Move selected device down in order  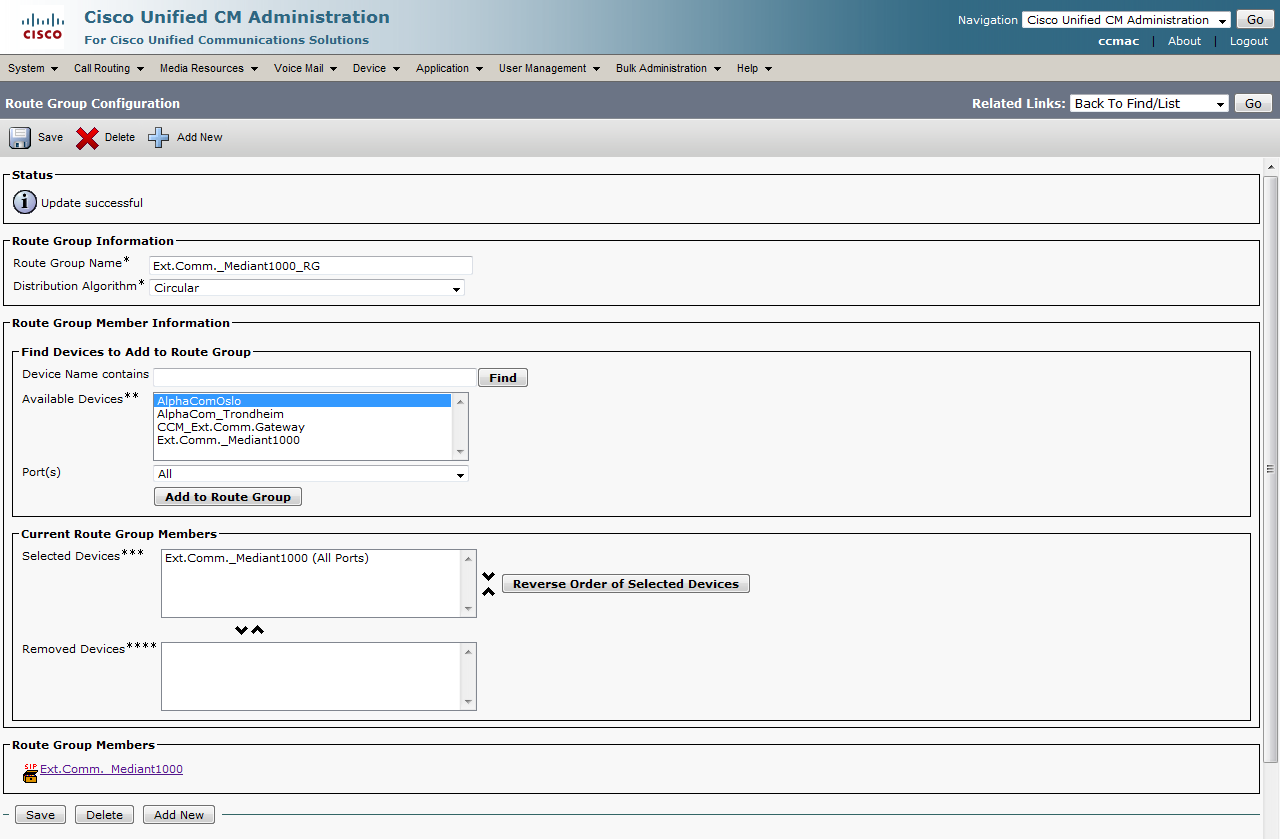(x=488, y=576)
